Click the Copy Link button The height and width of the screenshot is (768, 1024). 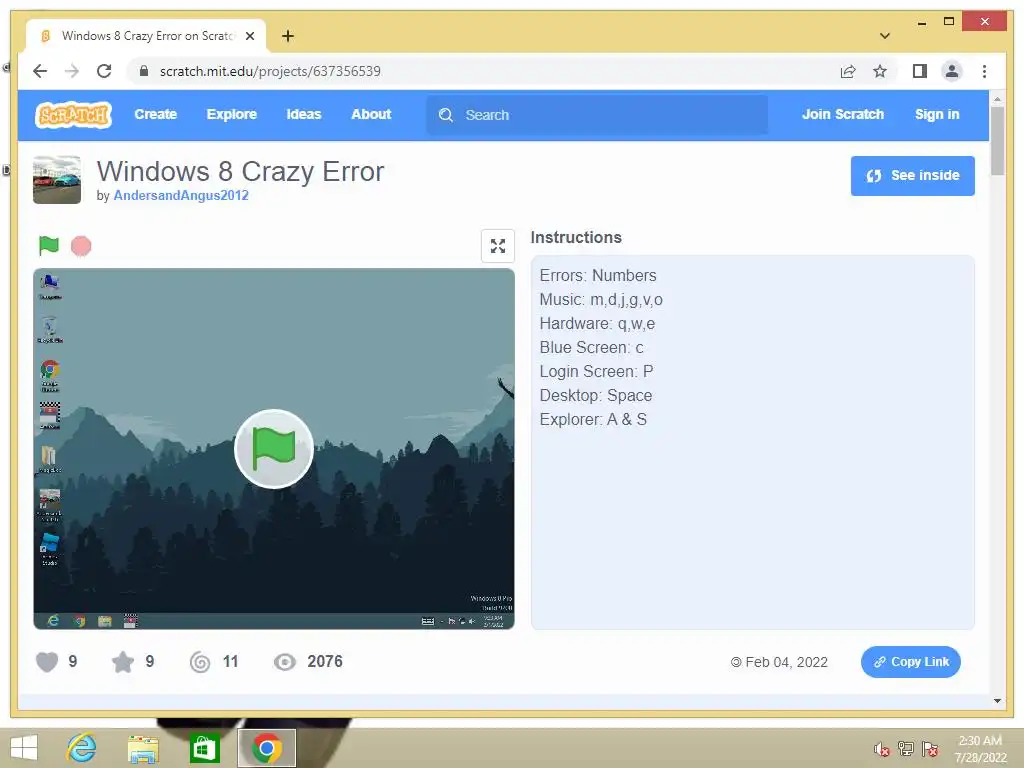[910, 662]
